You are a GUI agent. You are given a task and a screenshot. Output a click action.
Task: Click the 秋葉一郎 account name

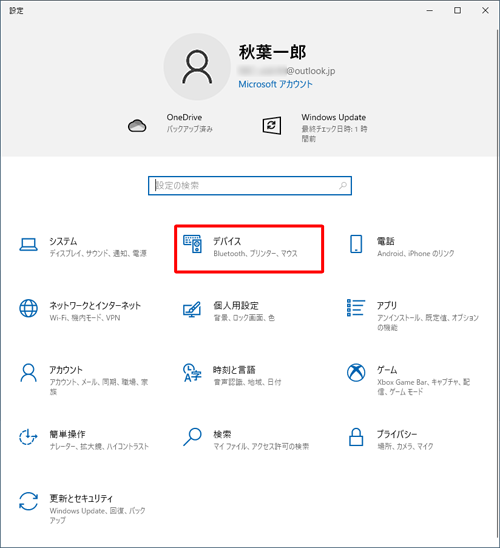click(x=273, y=52)
